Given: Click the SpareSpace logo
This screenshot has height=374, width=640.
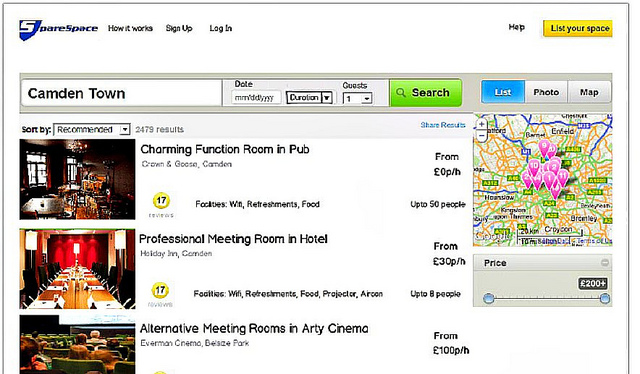Looking at the screenshot, I should click(x=58, y=29).
